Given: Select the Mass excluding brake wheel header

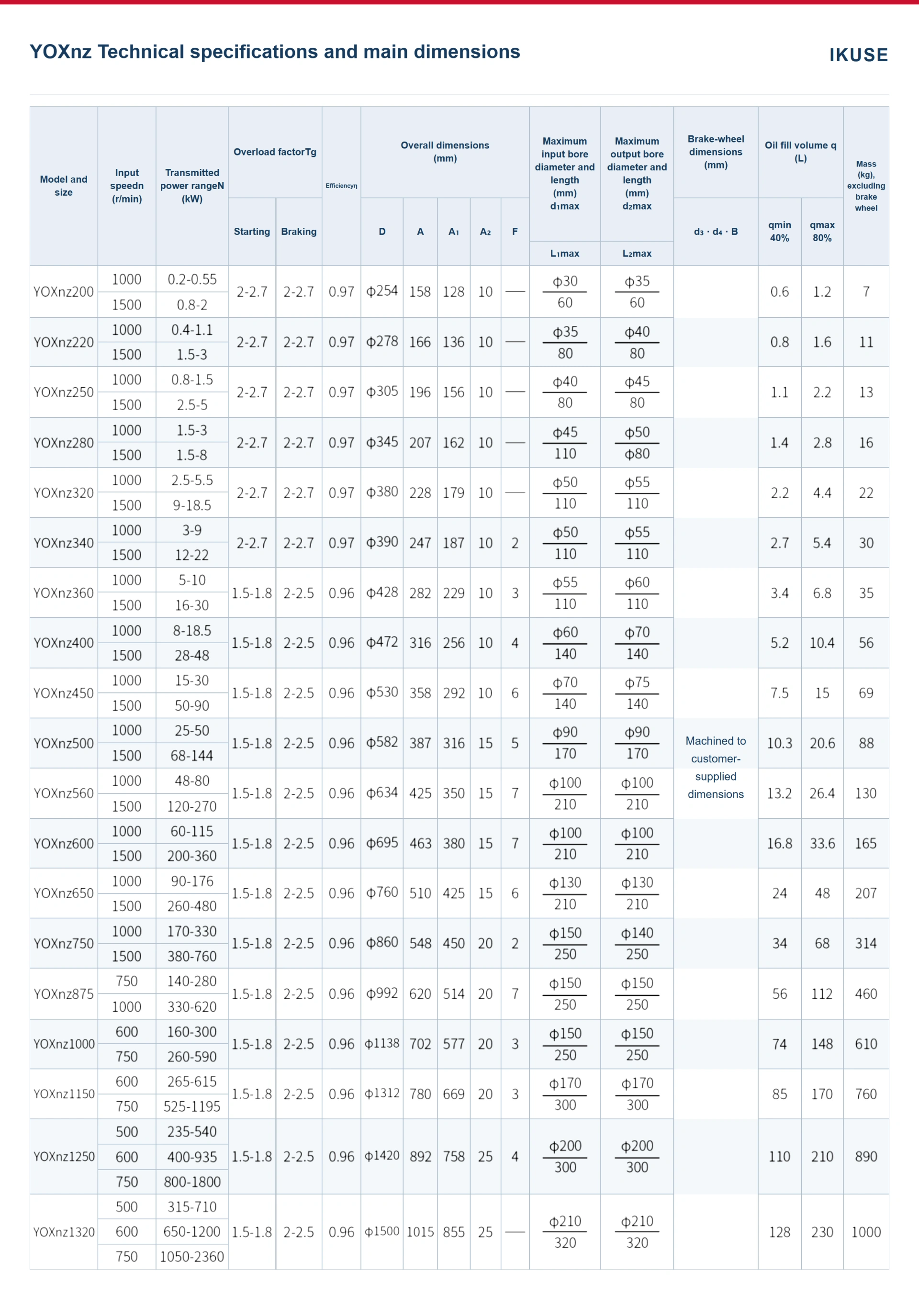Looking at the screenshot, I should click(x=866, y=186).
